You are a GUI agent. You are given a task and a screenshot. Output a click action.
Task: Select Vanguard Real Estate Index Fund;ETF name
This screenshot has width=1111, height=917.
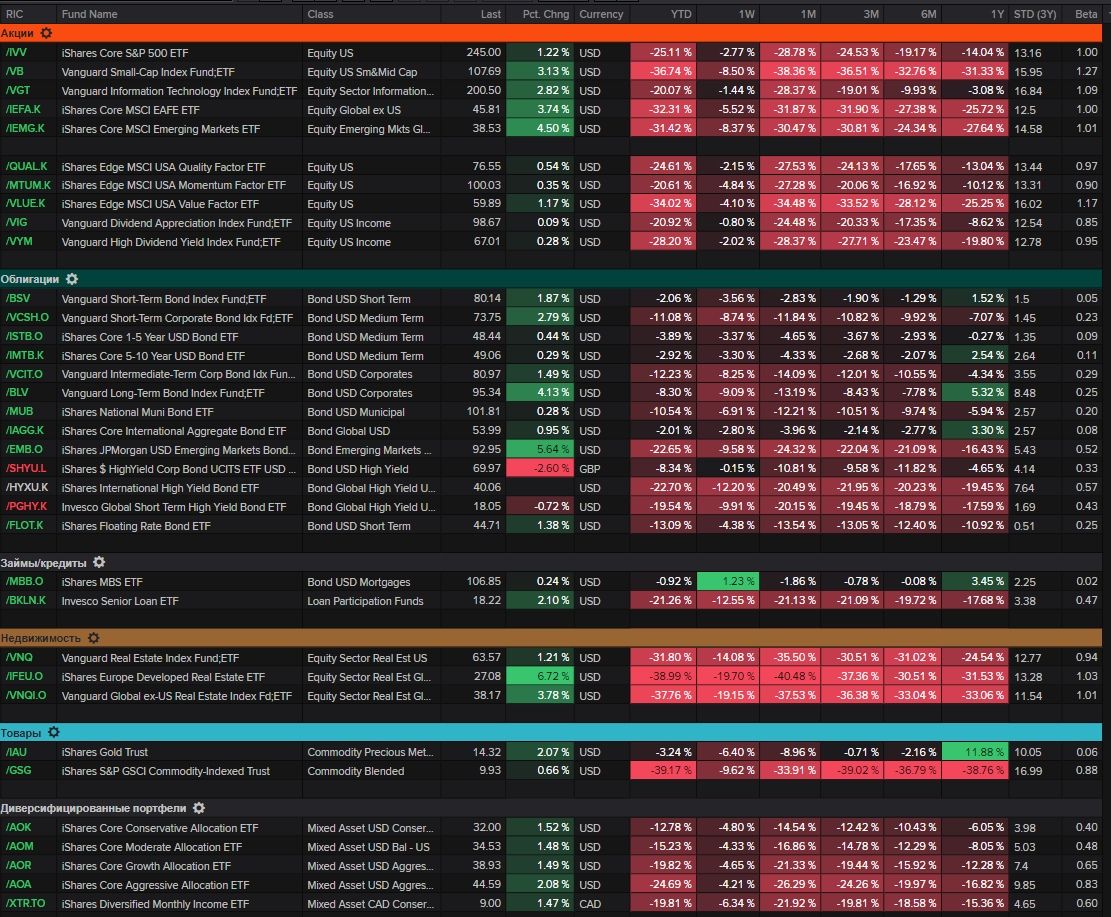point(150,658)
